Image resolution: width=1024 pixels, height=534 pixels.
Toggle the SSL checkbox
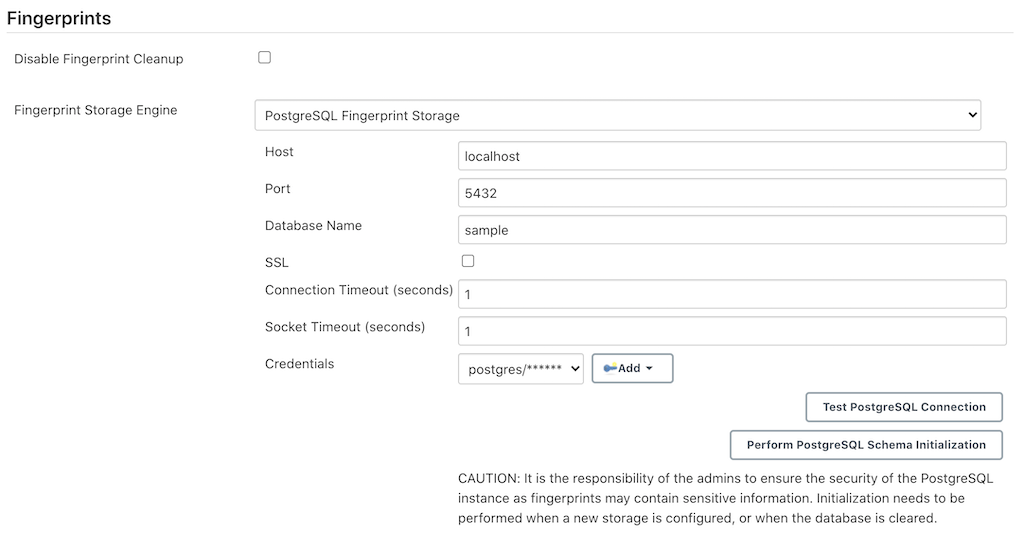[468, 261]
